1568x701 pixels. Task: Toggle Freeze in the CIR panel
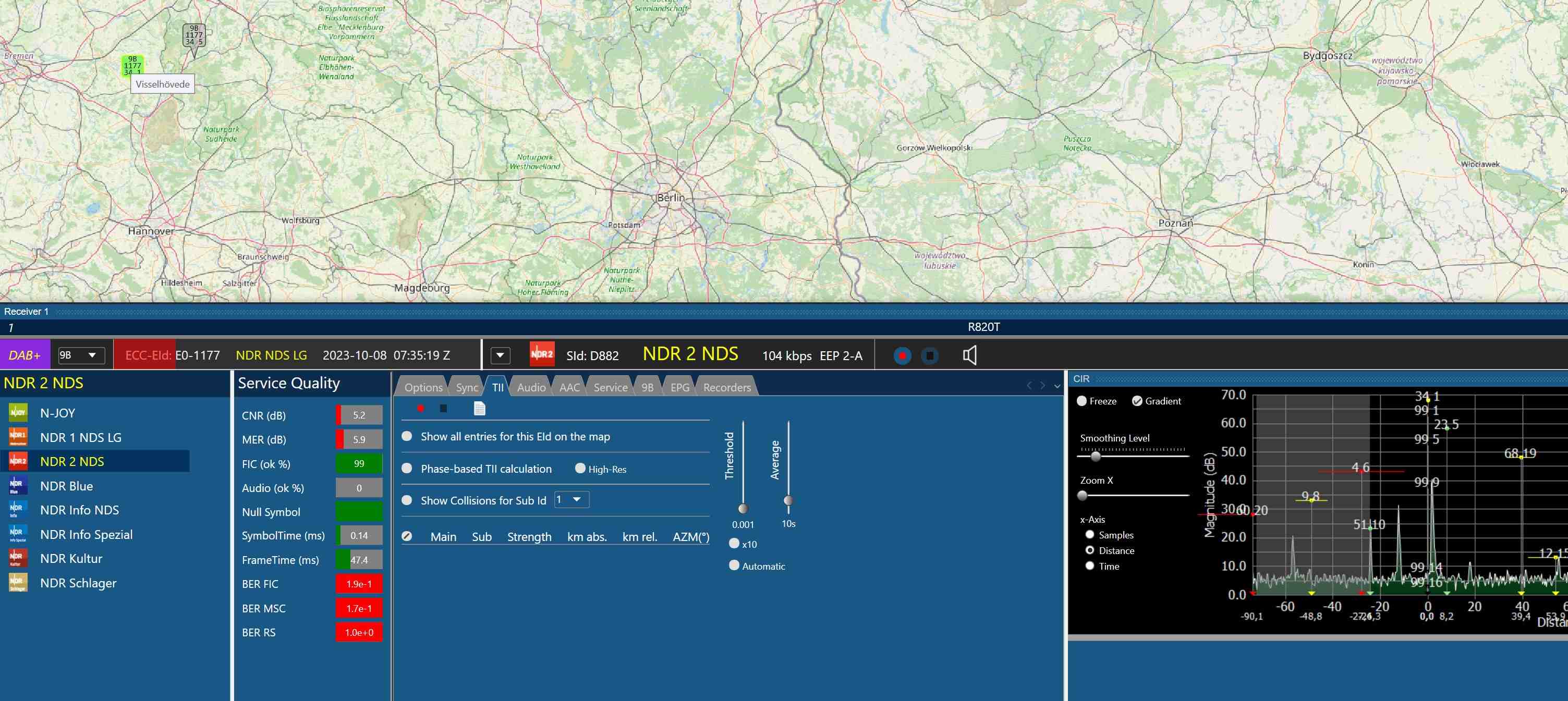point(1081,401)
